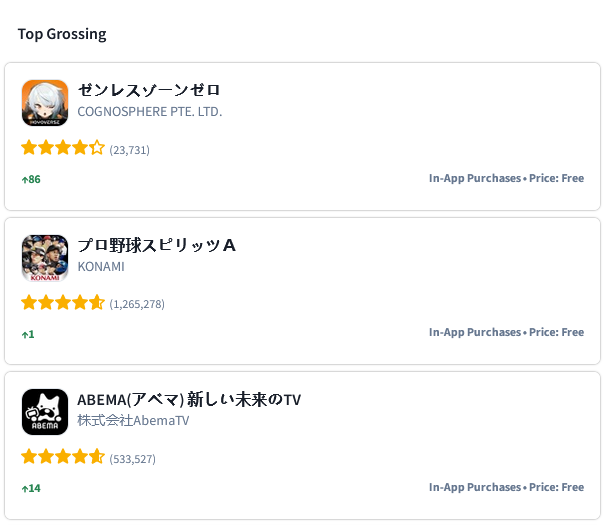609x525 pixels.
Task: Click the Pro Yakyuu Spirits A app icon
Action: point(45,258)
